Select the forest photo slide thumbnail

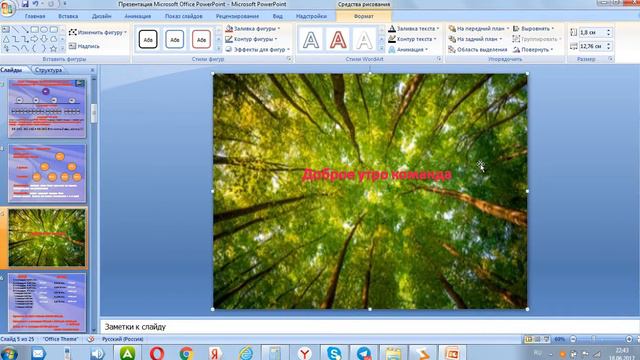(47, 238)
